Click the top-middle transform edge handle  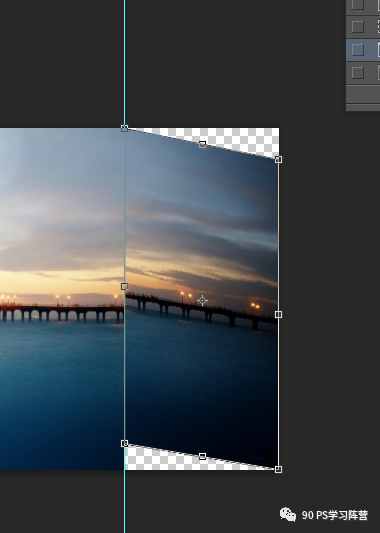(x=202, y=144)
